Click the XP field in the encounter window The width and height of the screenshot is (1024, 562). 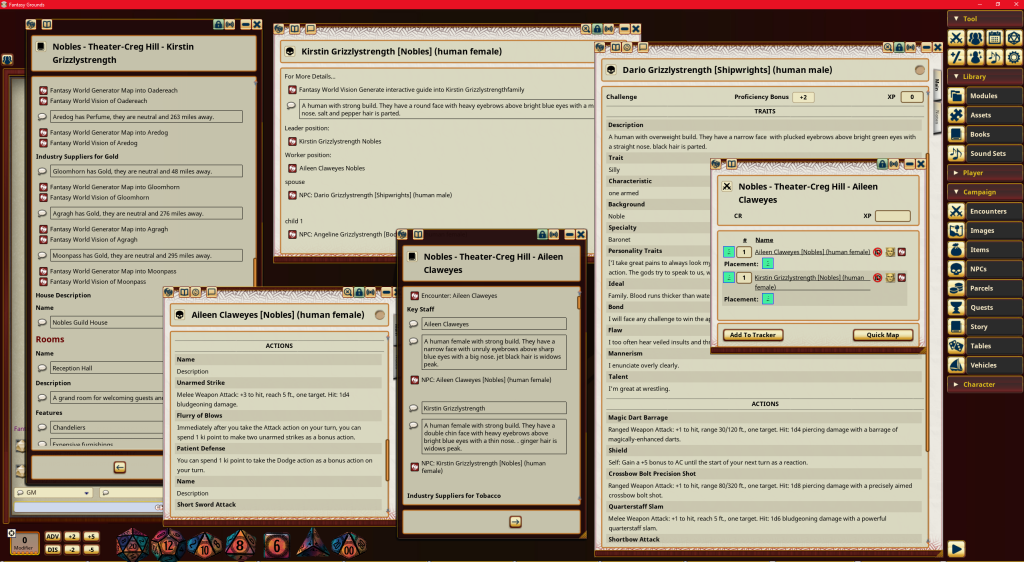click(x=892, y=215)
